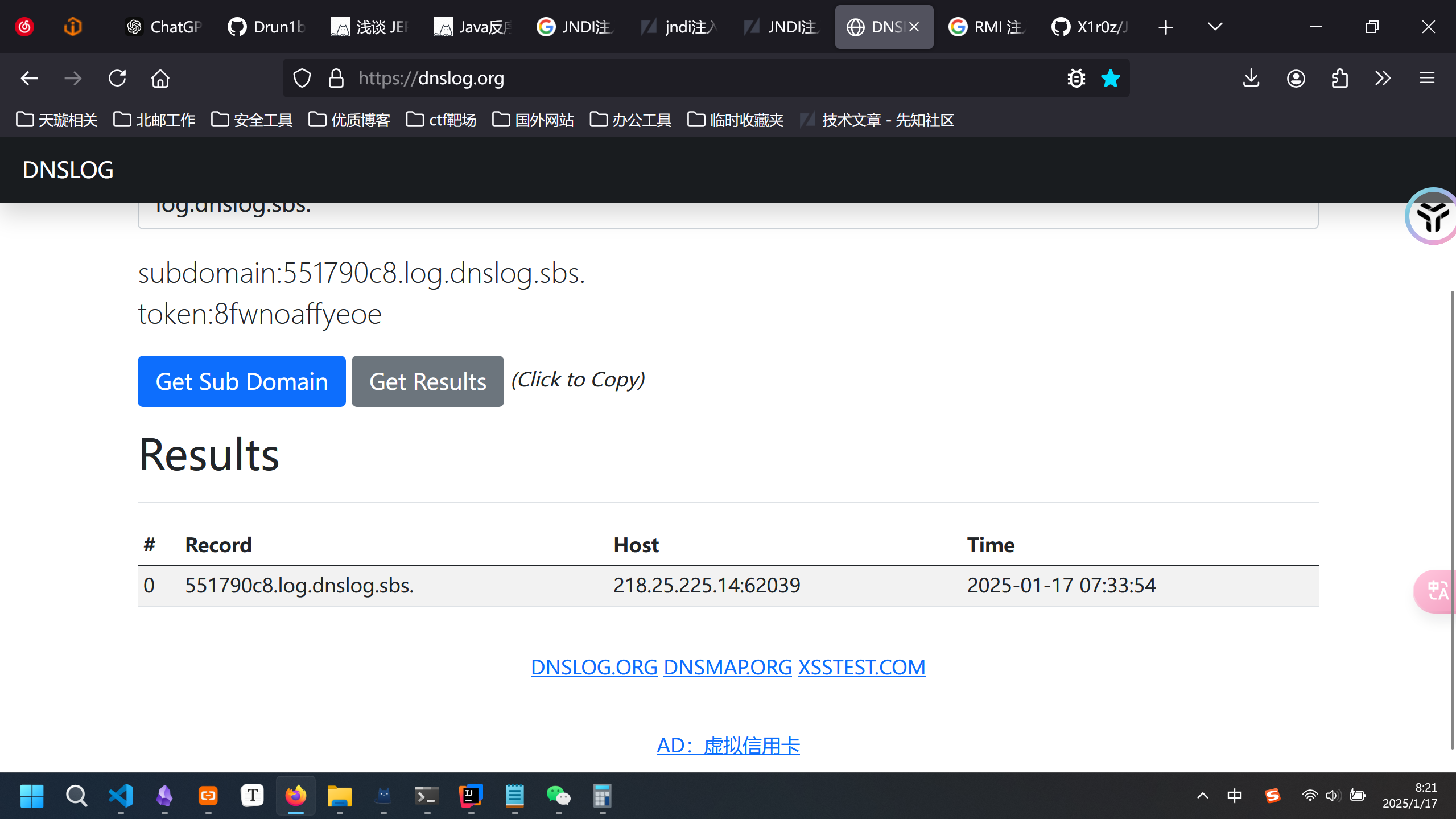The height and width of the screenshot is (819, 1456).
Task: Open Visual Studio Code from taskbar
Action: pos(121,796)
